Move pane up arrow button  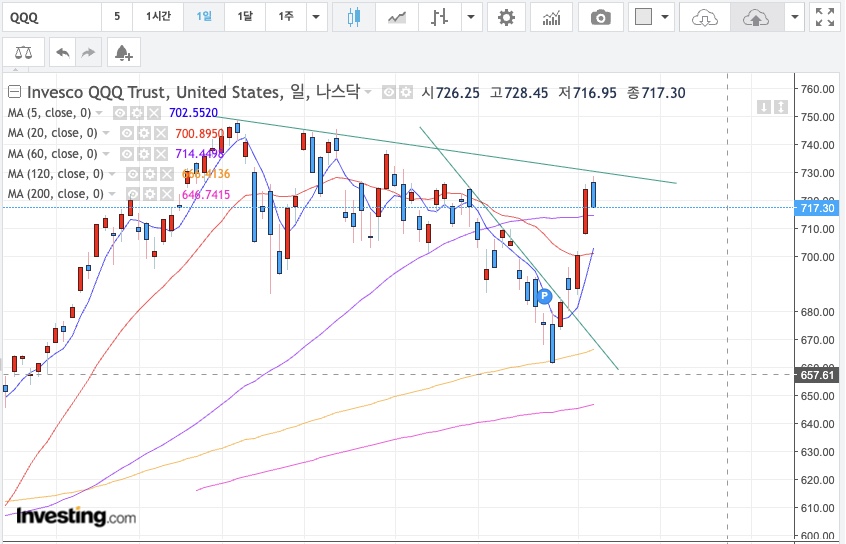(781, 107)
